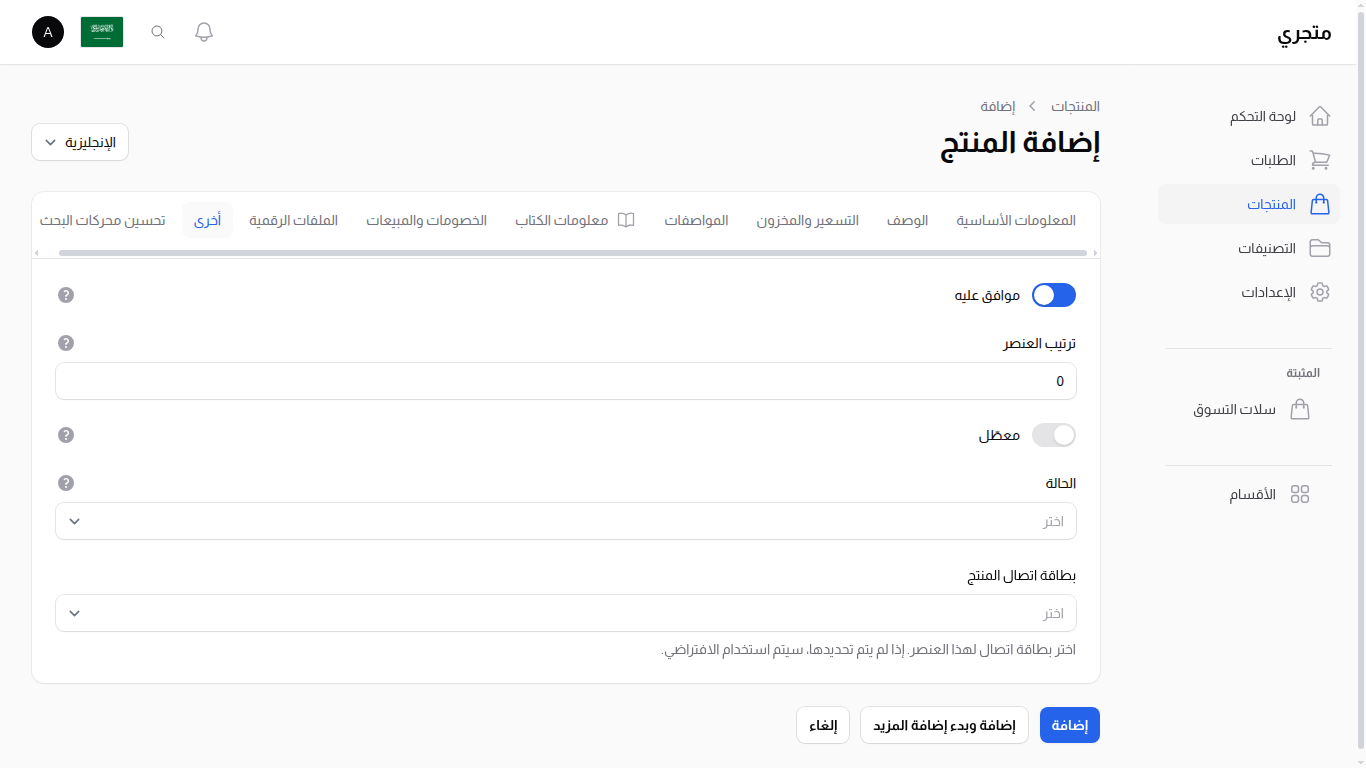Open the notifications bell
The height and width of the screenshot is (768, 1366).
[203, 31]
